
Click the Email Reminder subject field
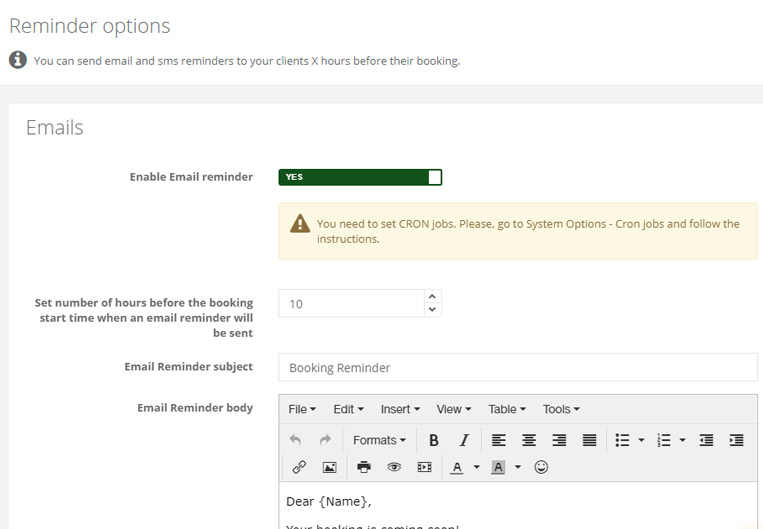coord(517,367)
